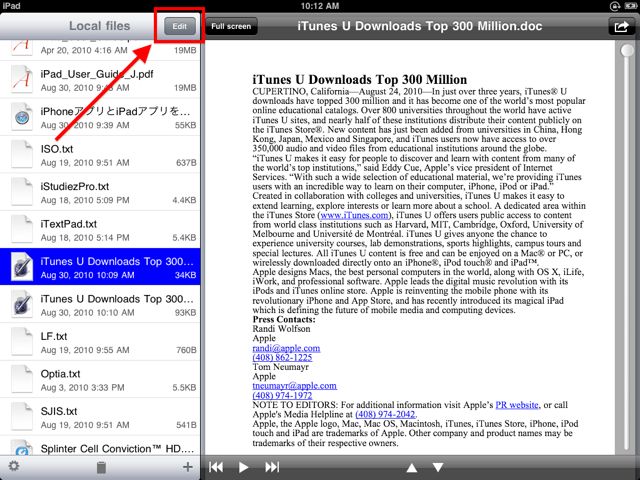The width and height of the screenshot is (640, 480).
Task: Skip to previous track button
Action: [216, 467]
